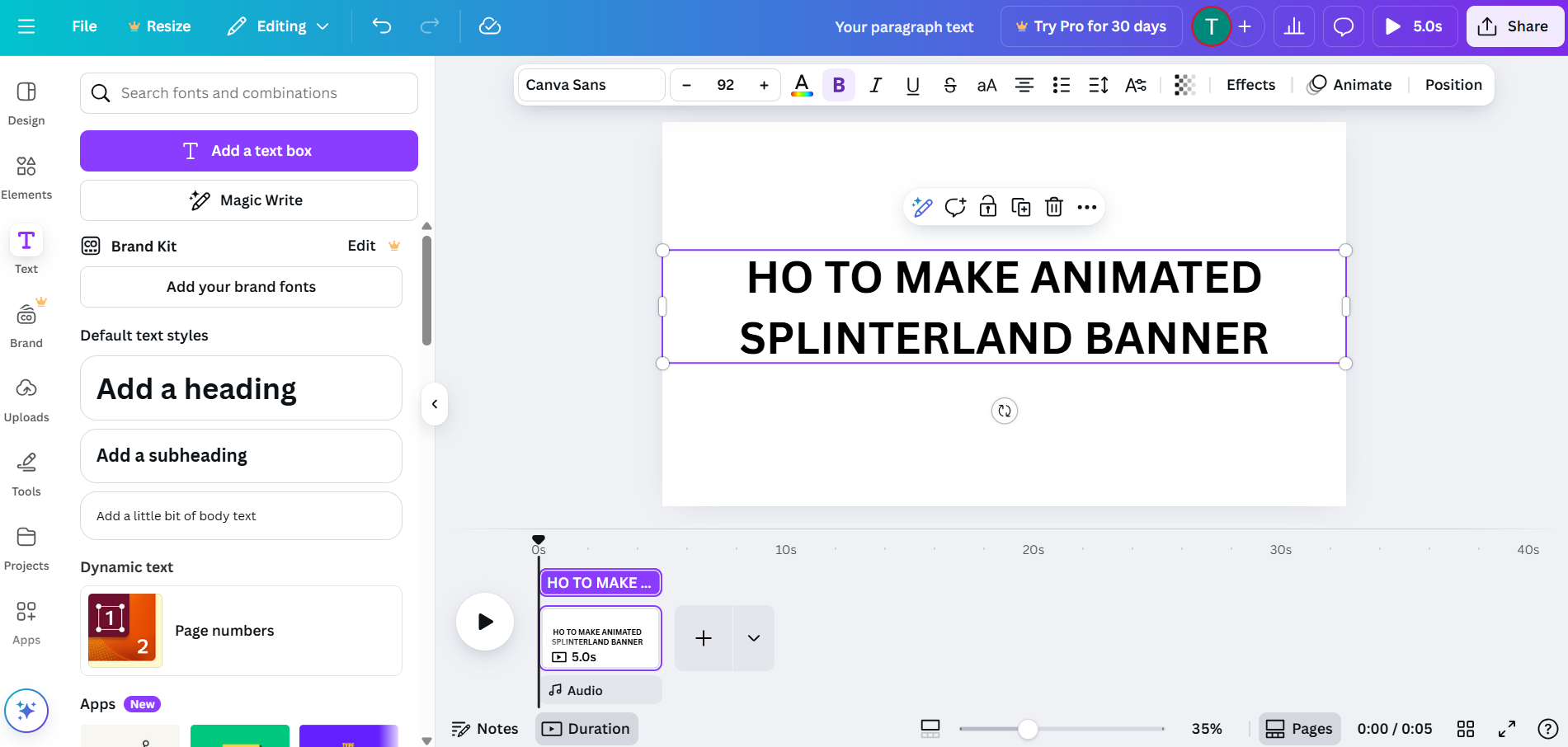1568x747 pixels.
Task: Select the Page numbers dynamic text
Action: [241, 631]
